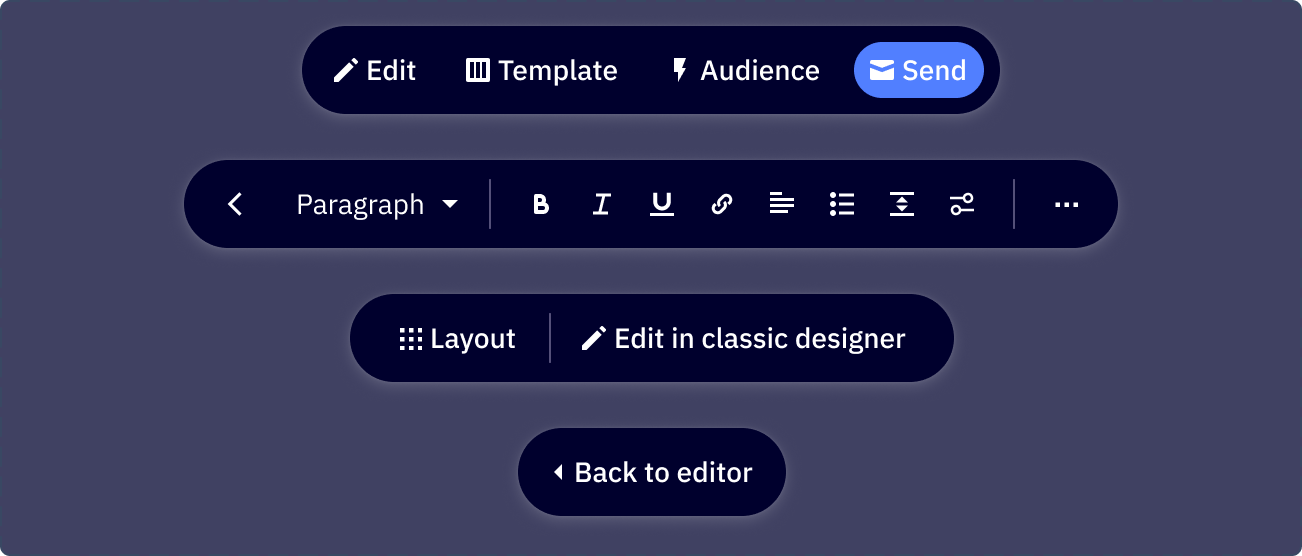
Task: Open the Paragraph style dropdown
Action: point(377,204)
